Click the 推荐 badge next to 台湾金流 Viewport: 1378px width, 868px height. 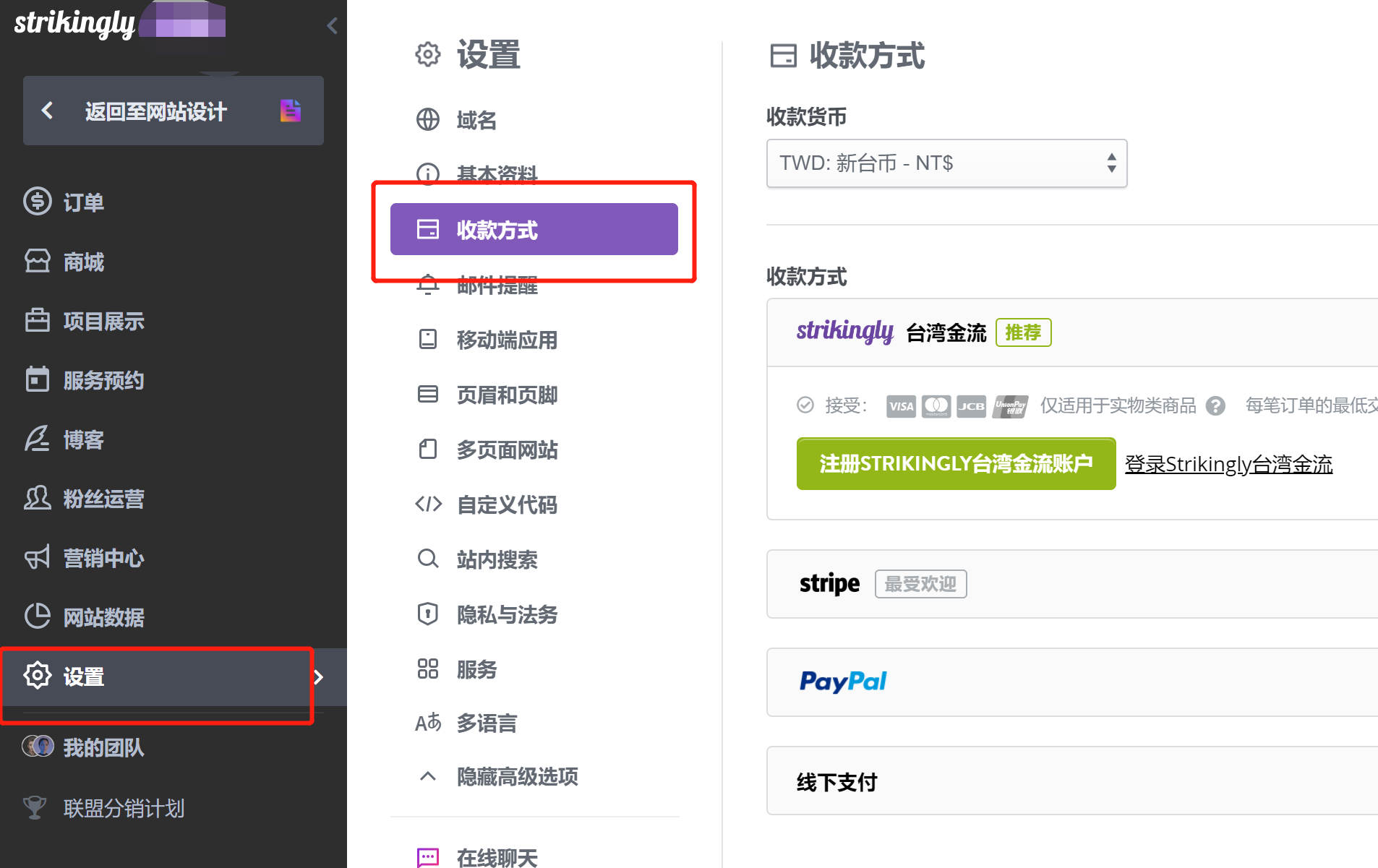(1023, 332)
